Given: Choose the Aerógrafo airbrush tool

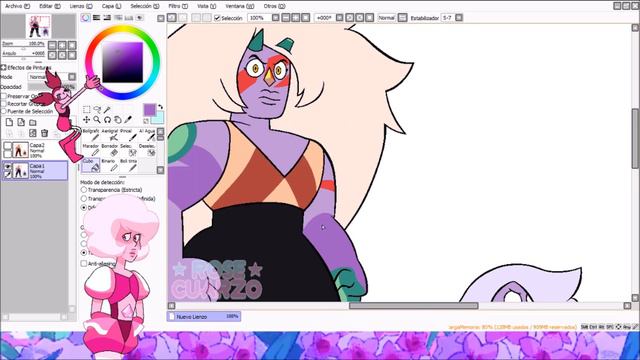Looking at the screenshot, I should pos(109,135).
